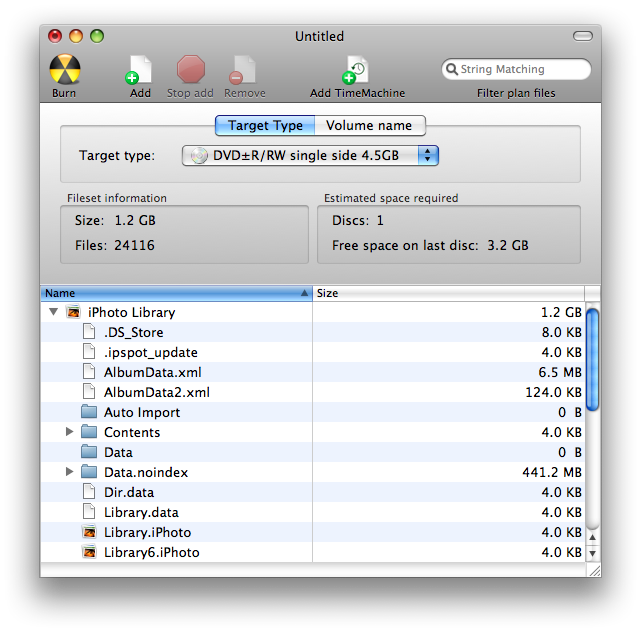Click the toolbar toggle pill button

[583, 36]
